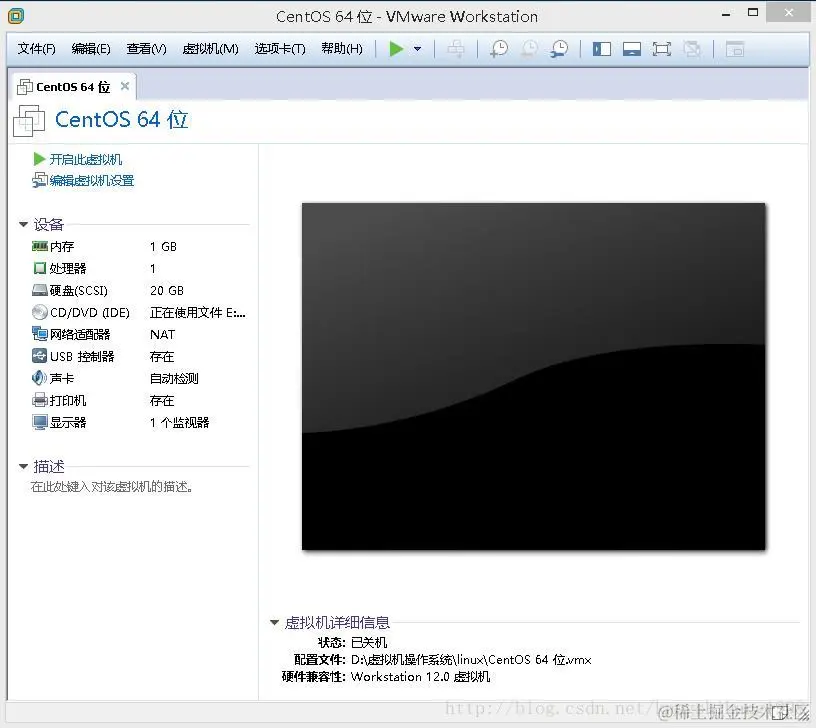Collapse the 设备 devices section

coord(23,224)
